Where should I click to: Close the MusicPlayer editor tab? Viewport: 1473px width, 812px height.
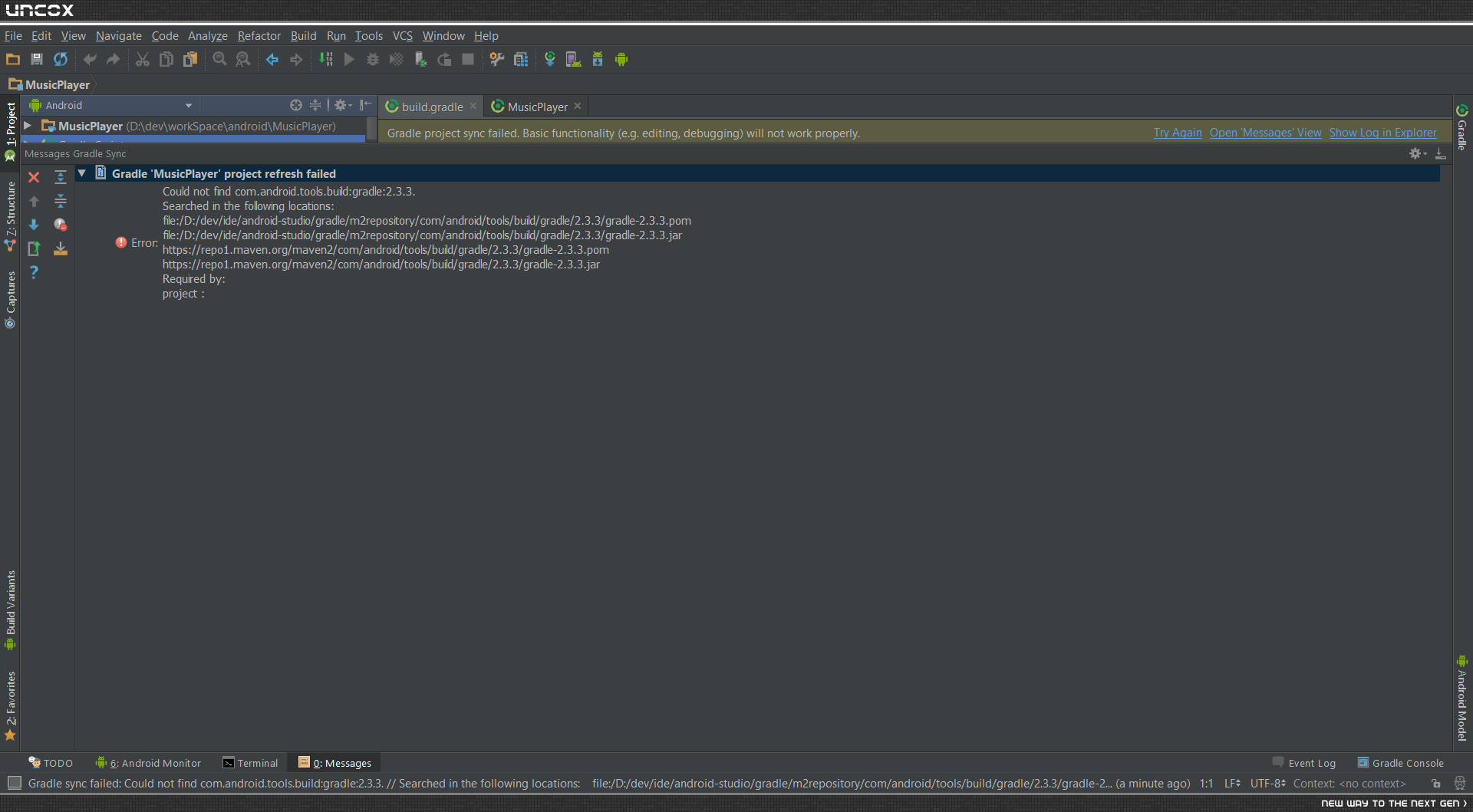coord(578,107)
